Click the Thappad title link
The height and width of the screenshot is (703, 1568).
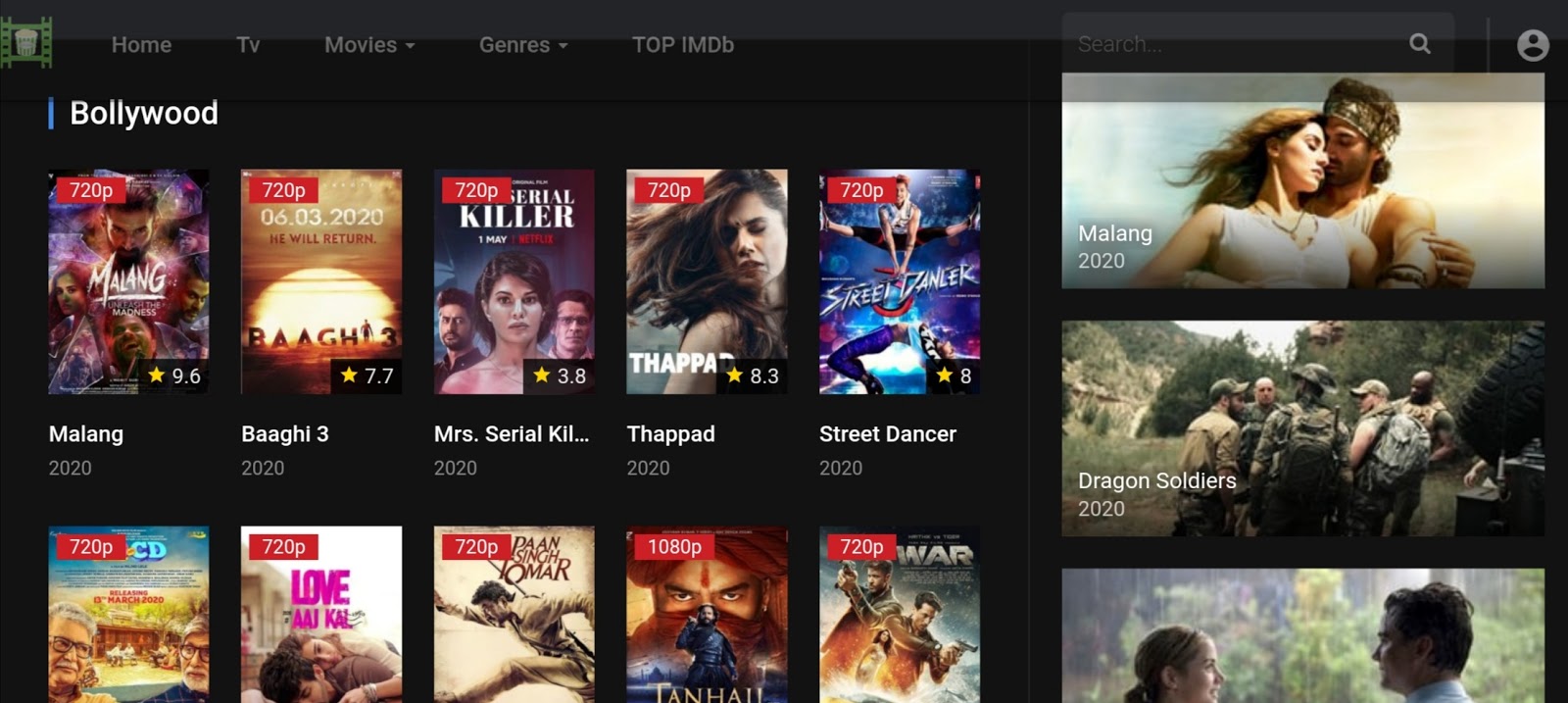(671, 434)
